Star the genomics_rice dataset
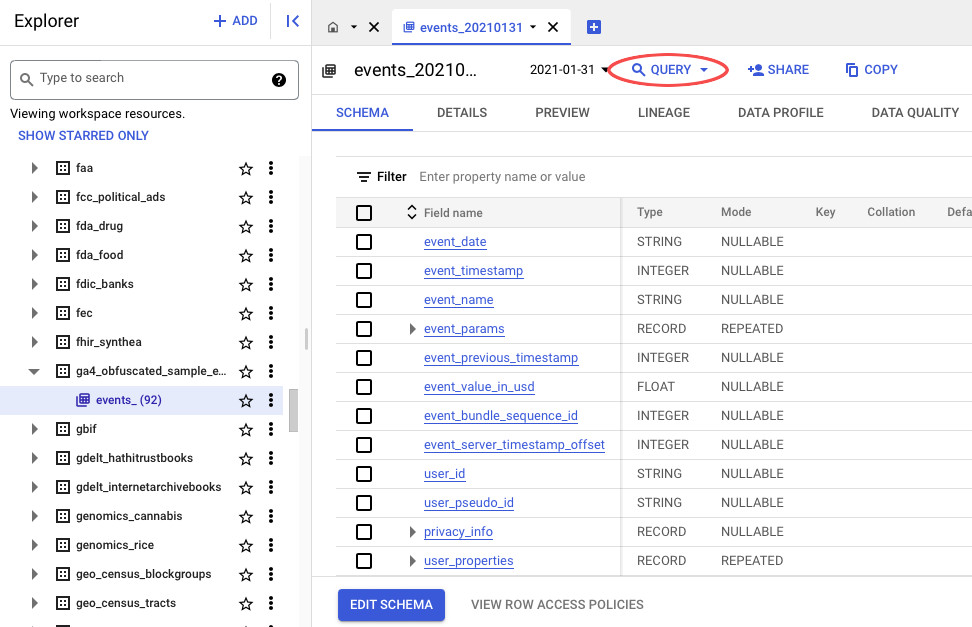Viewport: 972px width, 627px height. click(246, 545)
